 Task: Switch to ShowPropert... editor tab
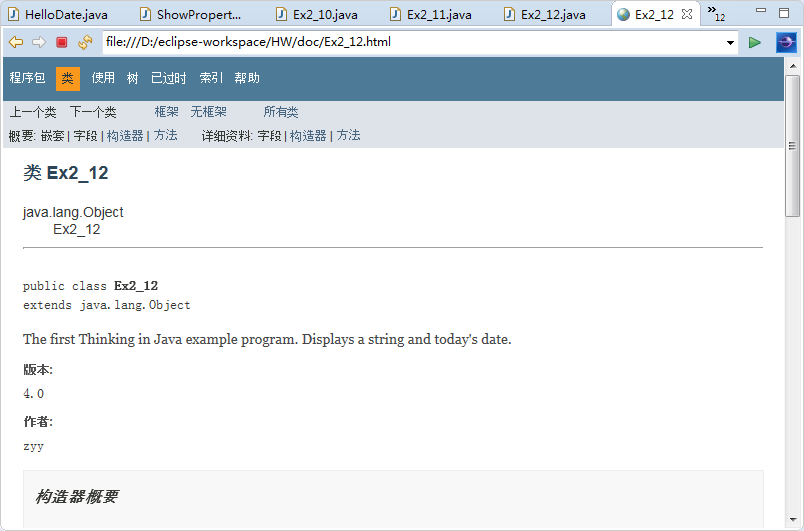(x=191, y=14)
